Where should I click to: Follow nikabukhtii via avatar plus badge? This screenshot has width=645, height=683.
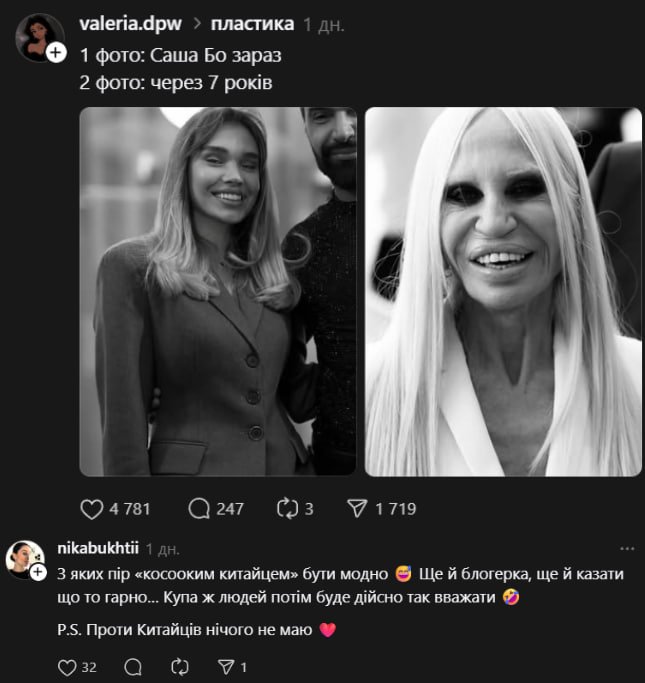(38, 573)
